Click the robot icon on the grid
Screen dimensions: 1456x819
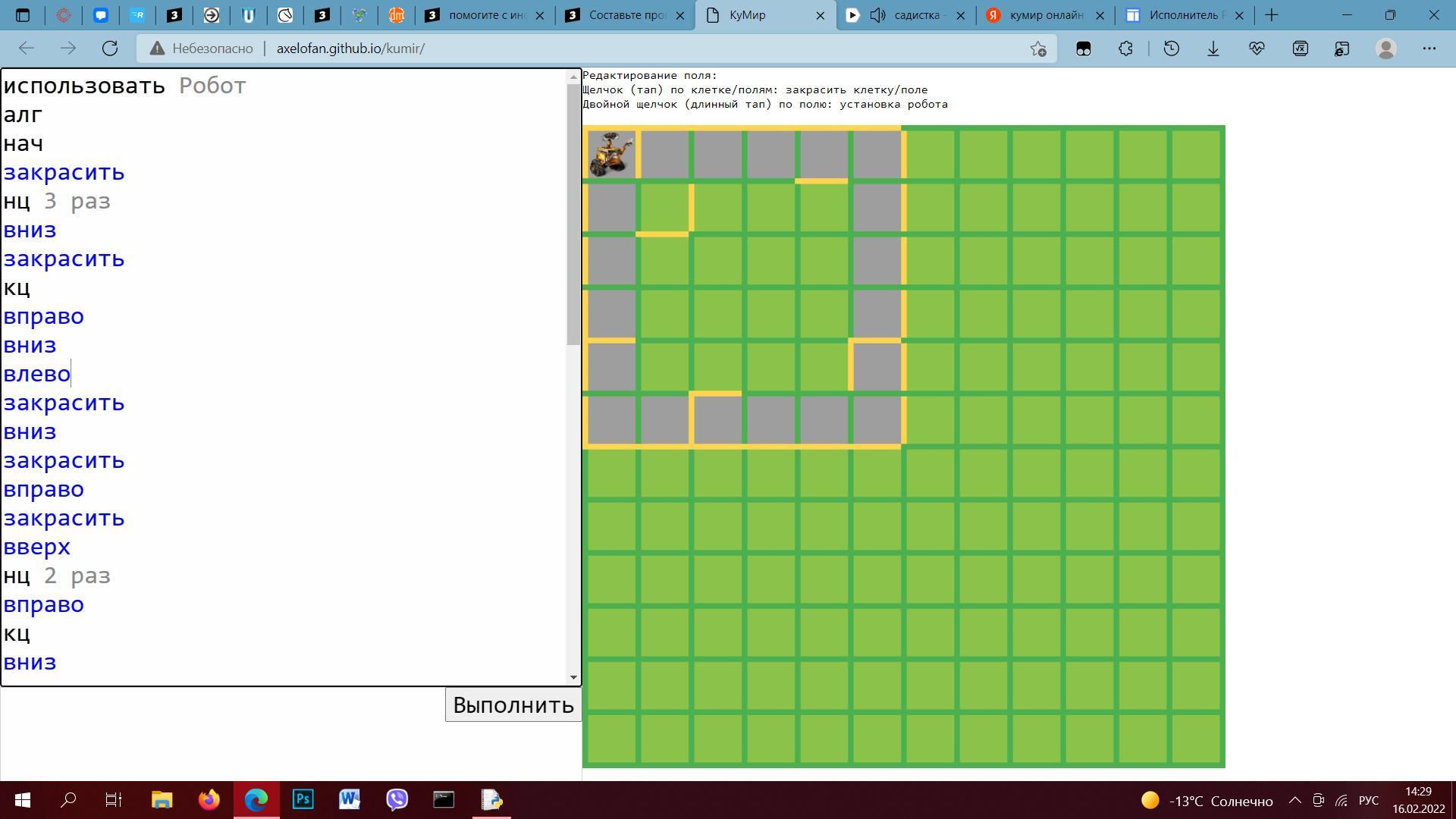pyautogui.click(x=611, y=155)
